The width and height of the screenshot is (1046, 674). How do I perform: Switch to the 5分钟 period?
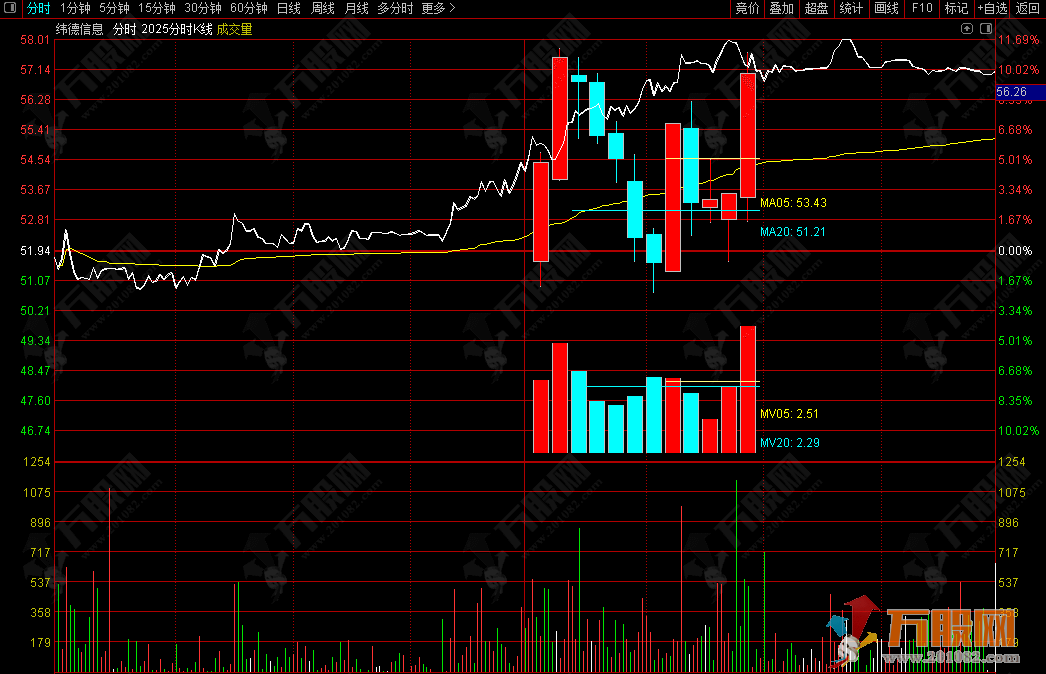coord(114,8)
